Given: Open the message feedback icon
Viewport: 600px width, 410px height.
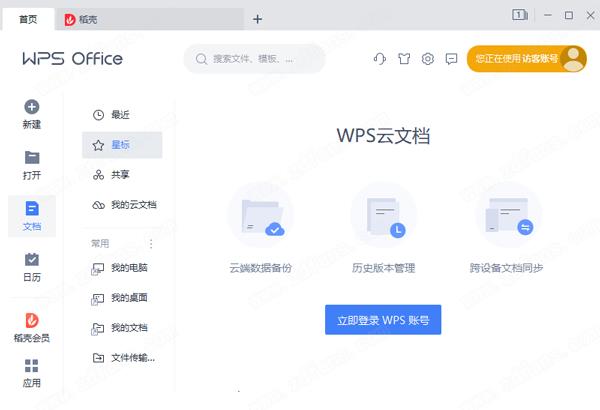Looking at the screenshot, I should pos(452,59).
